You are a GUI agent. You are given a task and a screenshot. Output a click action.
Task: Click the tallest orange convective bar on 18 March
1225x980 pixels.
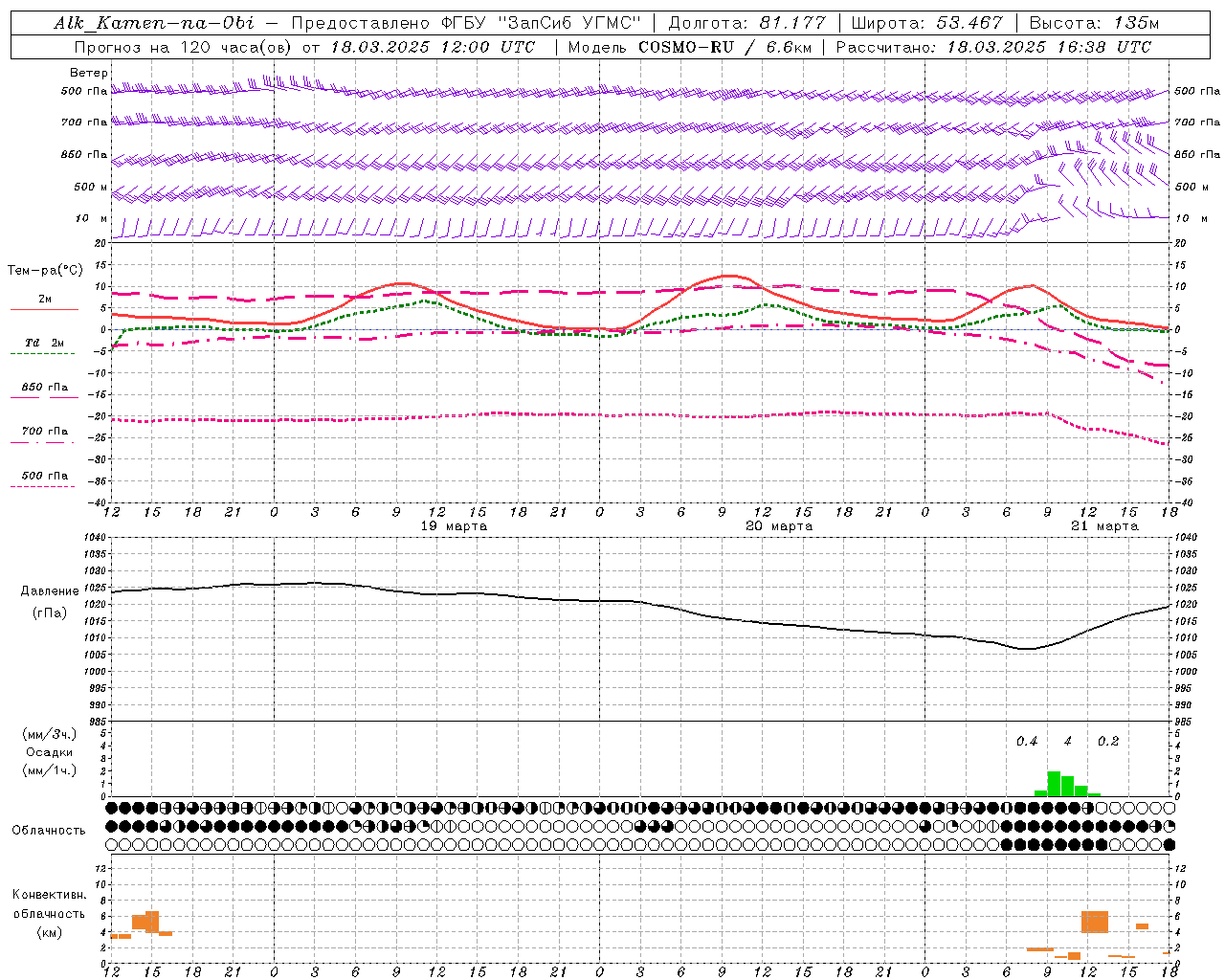pos(152,921)
